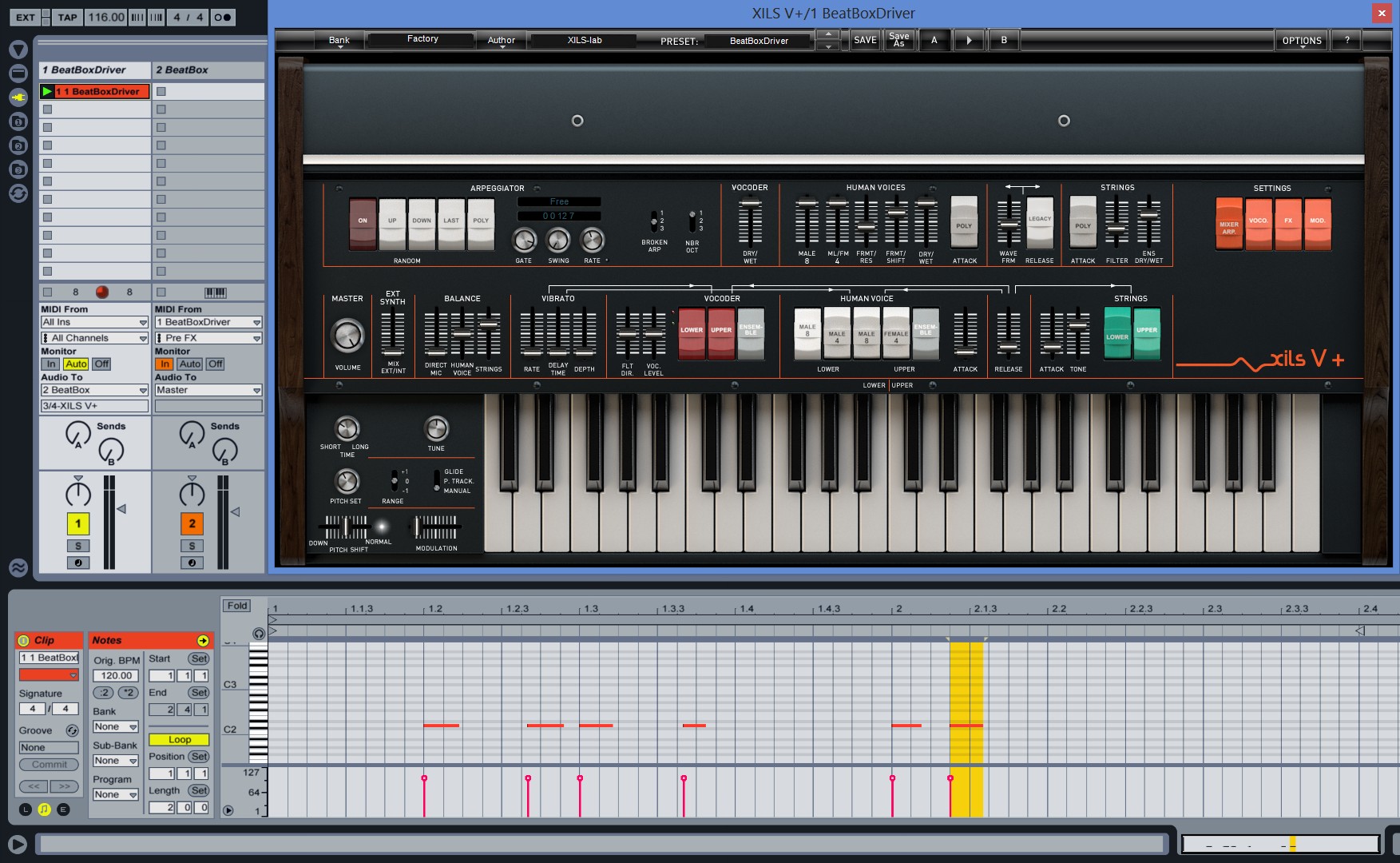The height and width of the screenshot is (863, 1400).
Task: Collapse the browser with the triangle icon
Action: (x=18, y=50)
